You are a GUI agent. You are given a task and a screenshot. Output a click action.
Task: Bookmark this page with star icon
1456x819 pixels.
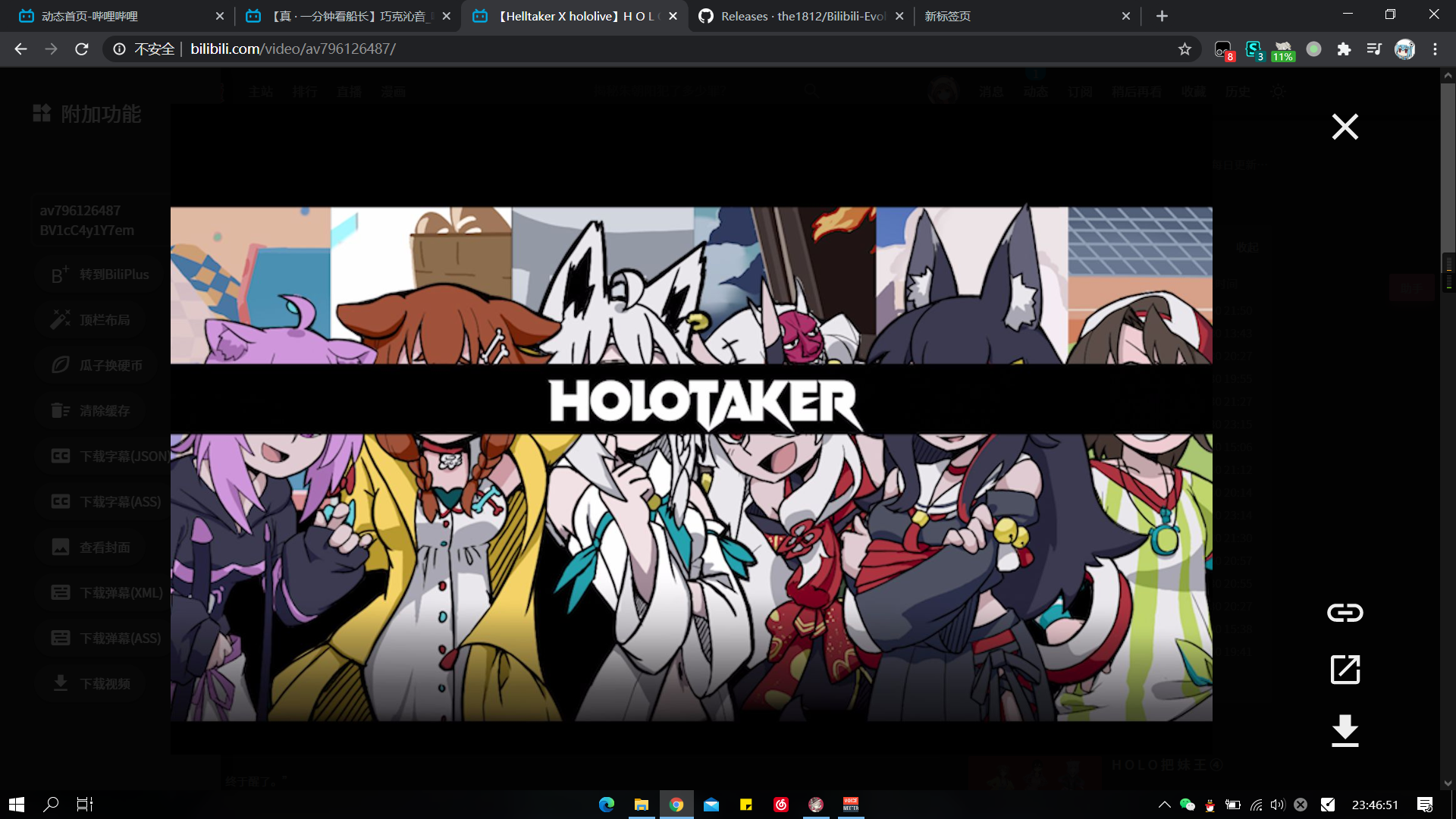[1185, 49]
